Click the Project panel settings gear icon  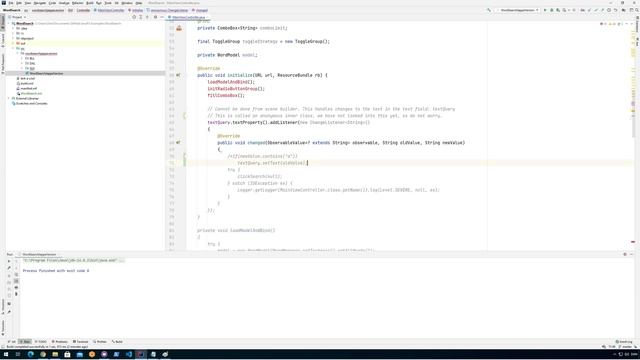point(155,17)
